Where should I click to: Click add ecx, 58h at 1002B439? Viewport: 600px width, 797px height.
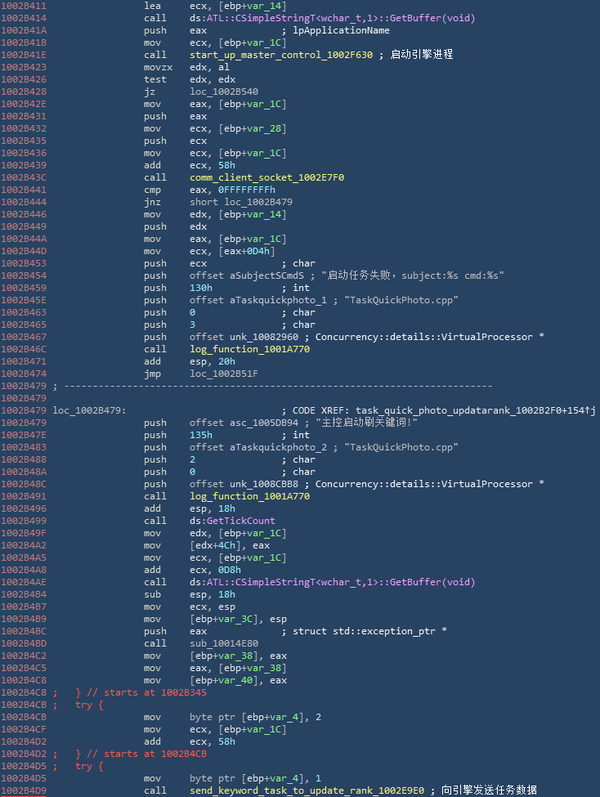[189, 165]
